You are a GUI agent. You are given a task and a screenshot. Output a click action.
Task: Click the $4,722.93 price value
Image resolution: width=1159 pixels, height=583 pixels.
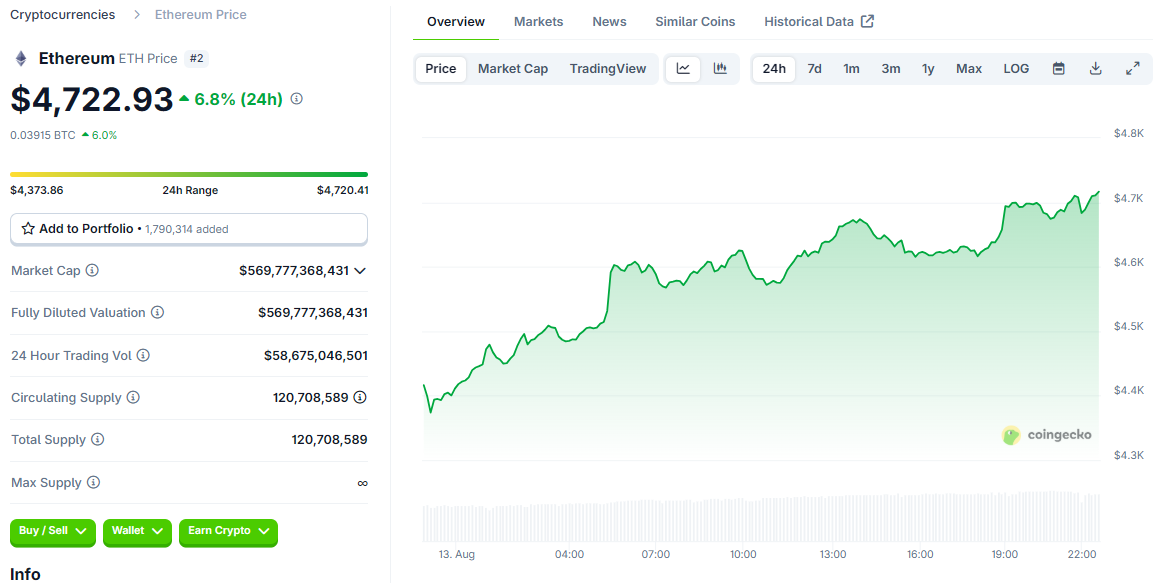click(92, 99)
